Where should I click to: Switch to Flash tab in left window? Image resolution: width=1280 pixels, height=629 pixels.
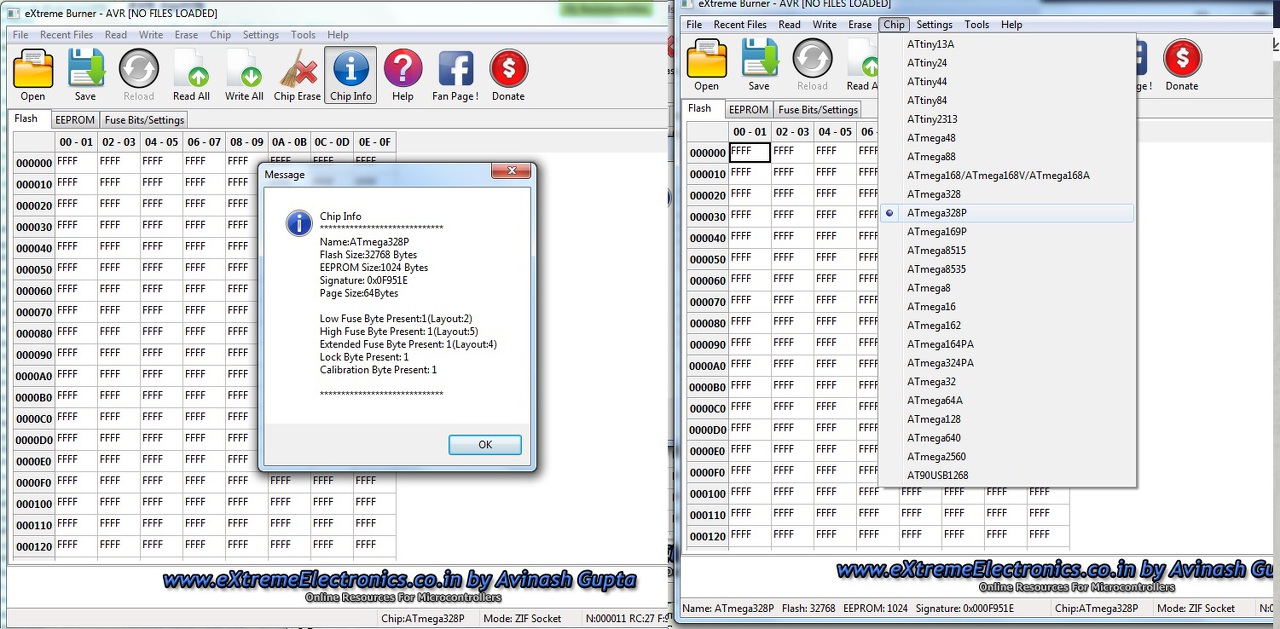coord(26,119)
